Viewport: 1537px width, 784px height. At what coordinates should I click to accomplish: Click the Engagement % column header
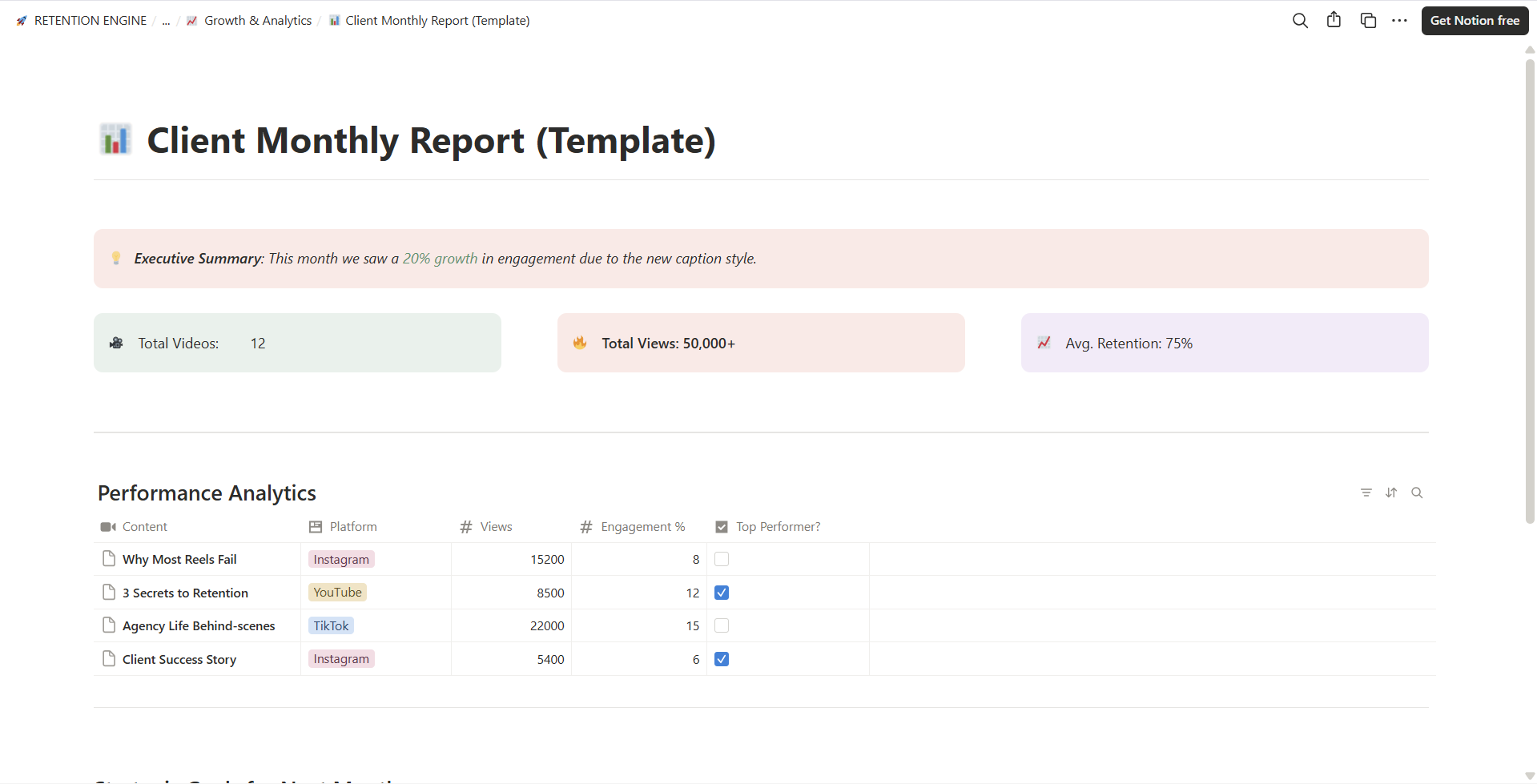coord(639,527)
